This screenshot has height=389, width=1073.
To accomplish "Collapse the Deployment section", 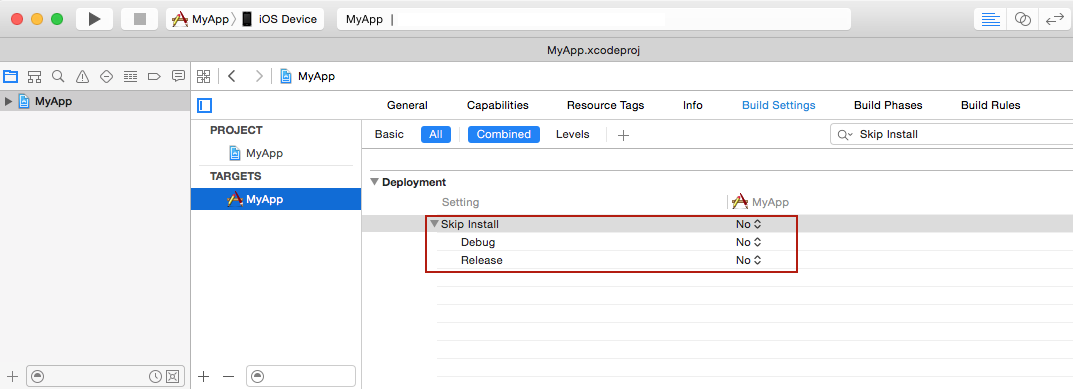I will pyautogui.click(x=374, y=182).
